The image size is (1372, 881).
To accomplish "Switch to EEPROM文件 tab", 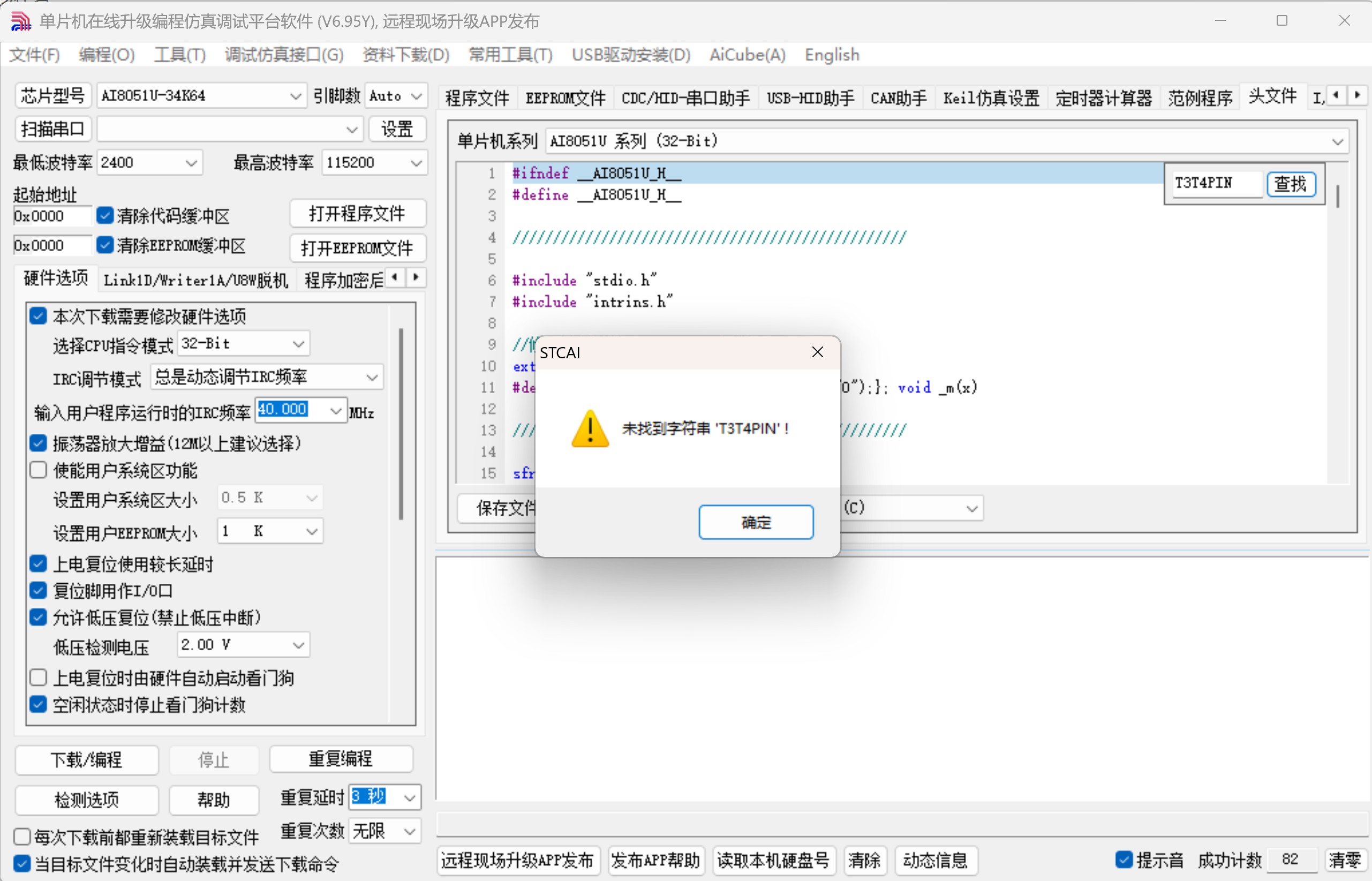I will [566, 98].
